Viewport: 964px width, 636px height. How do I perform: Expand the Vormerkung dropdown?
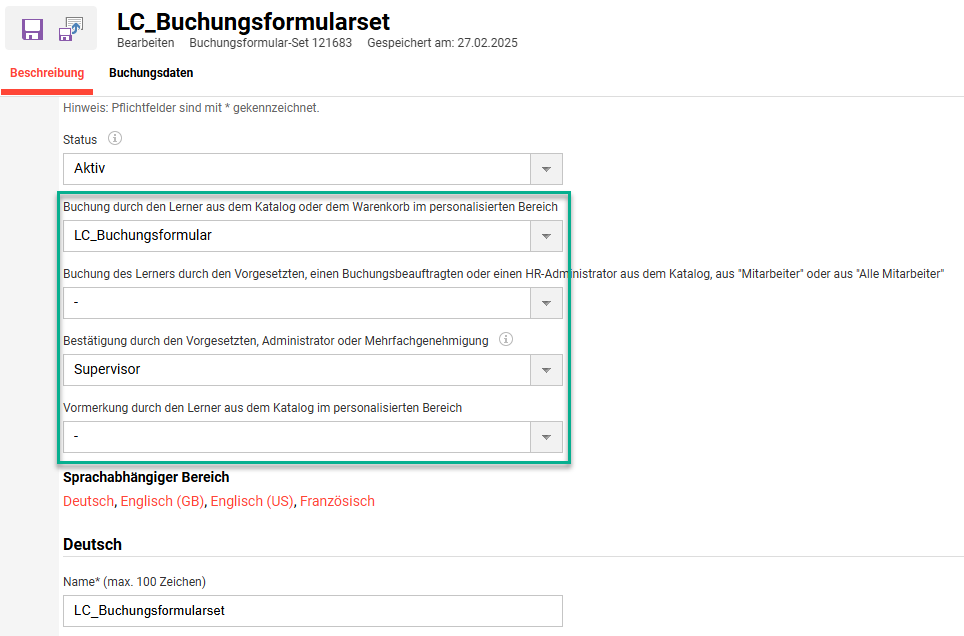coord(546,437)
